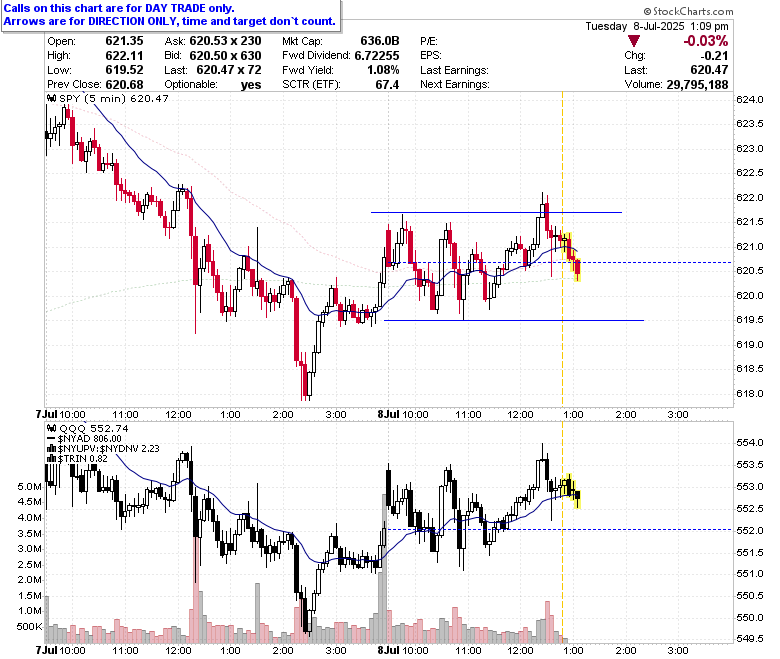780x659 pixels.
Task: Click the candlestick icon beside SPY label
Action: pos(52,98)
